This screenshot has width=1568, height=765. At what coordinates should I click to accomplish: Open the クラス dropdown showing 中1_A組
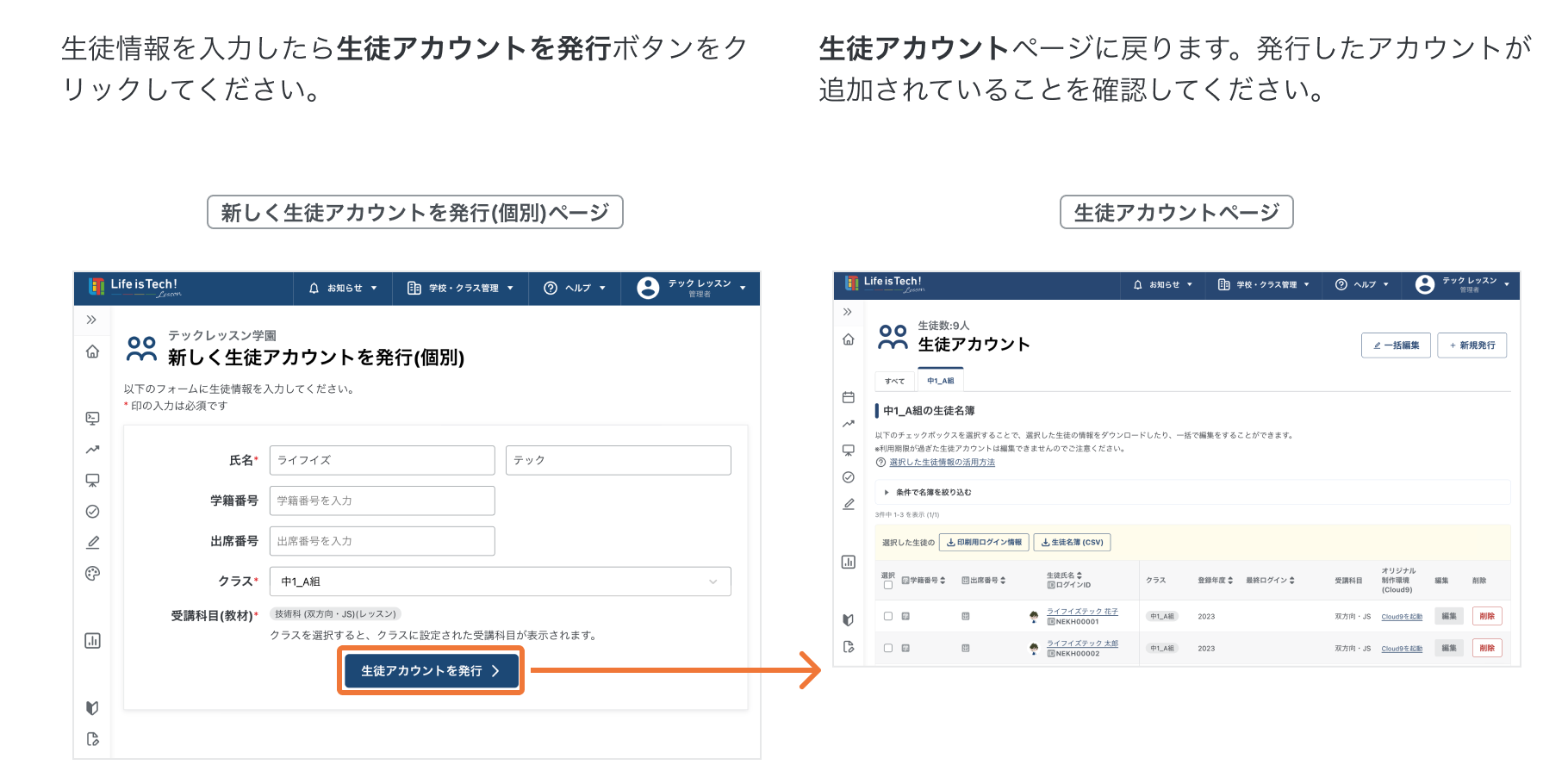click(x=500, y=582)
